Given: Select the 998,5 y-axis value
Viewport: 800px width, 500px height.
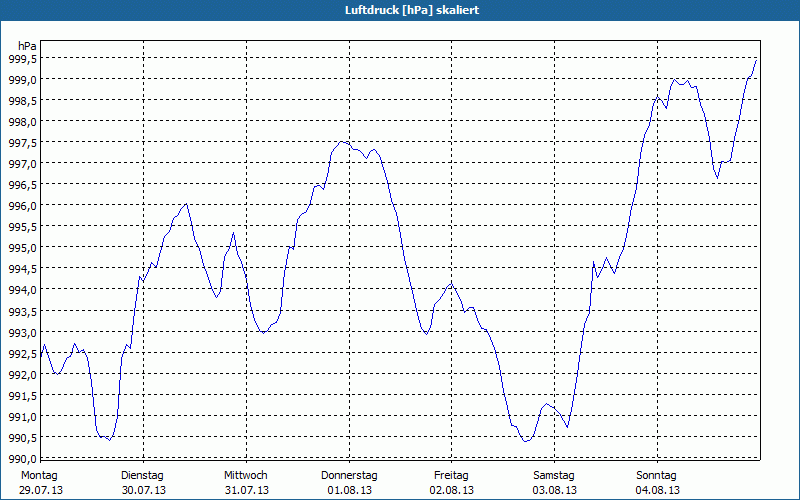Looking at the screenshot, I should pos(22,101).
